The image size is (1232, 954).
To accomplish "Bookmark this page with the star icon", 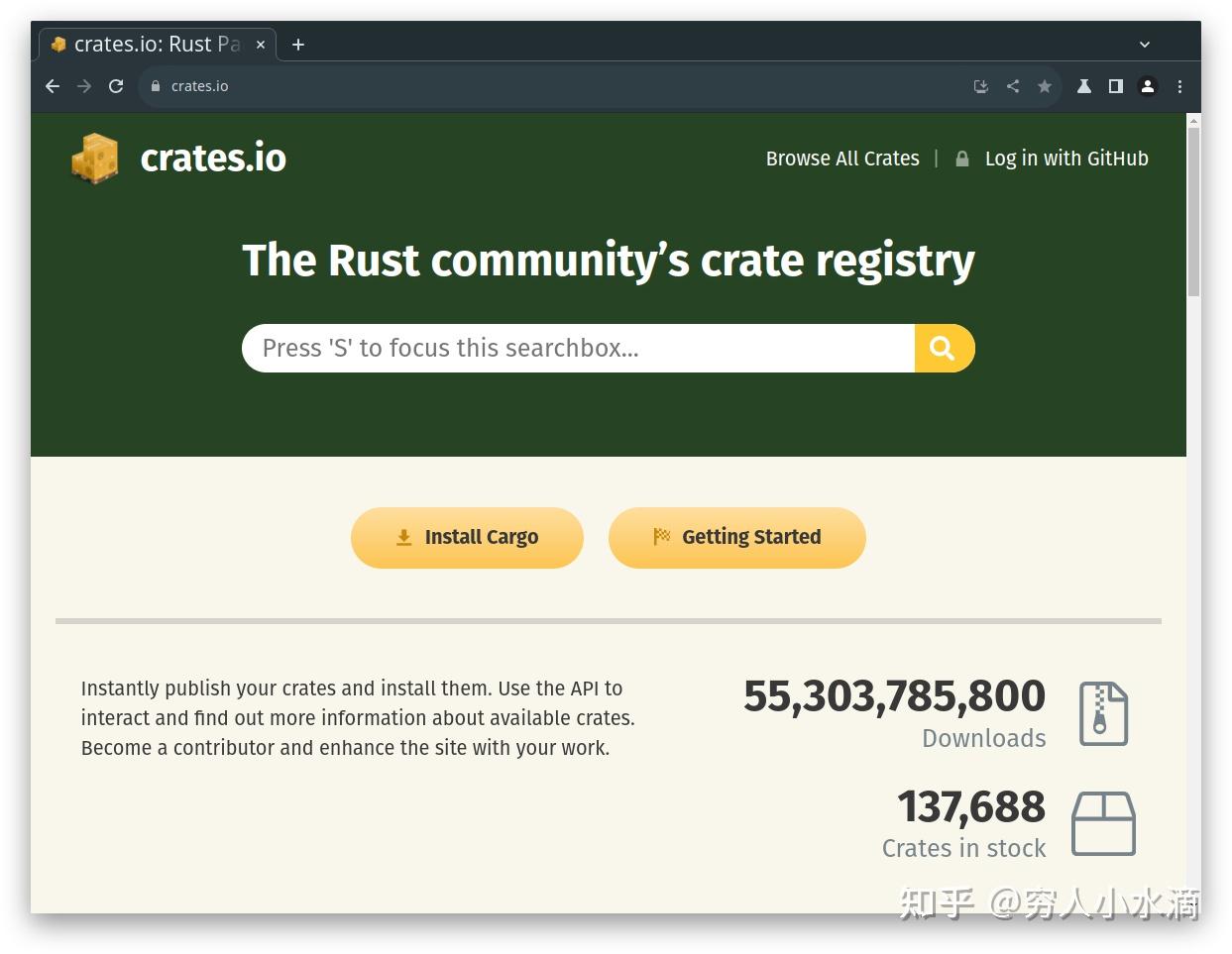I will (1045, 86).
